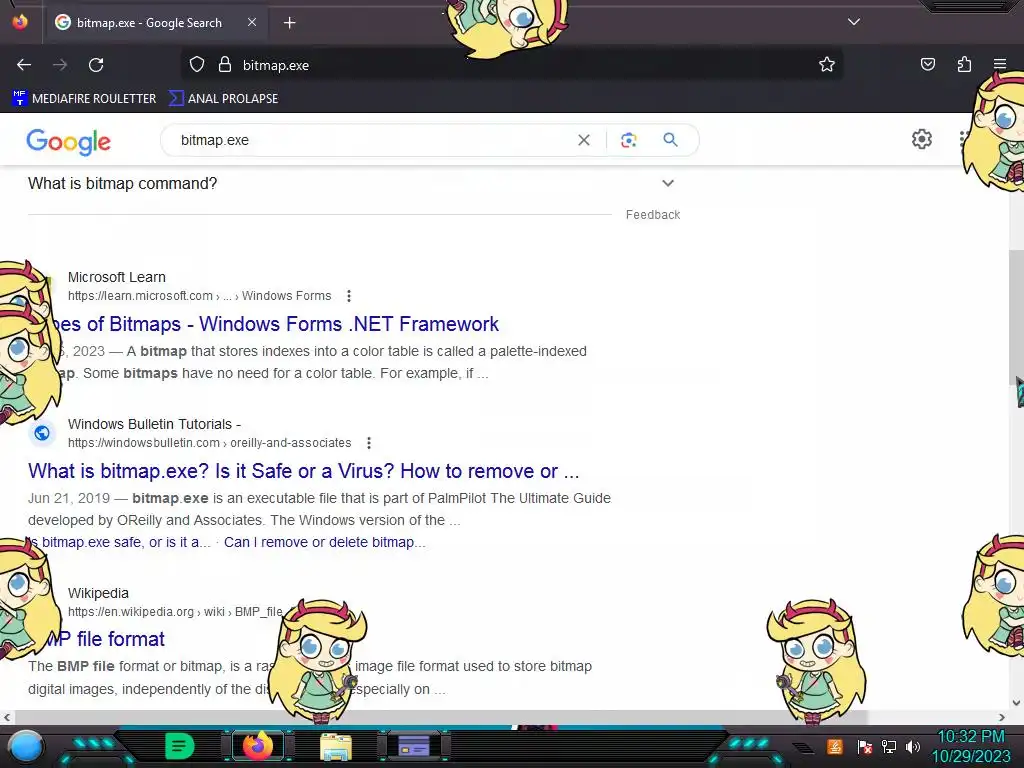Click the Microsoft Learn site name
Image resolution: width=1024 pixels, height=768 pixels.
coord(117,277)
